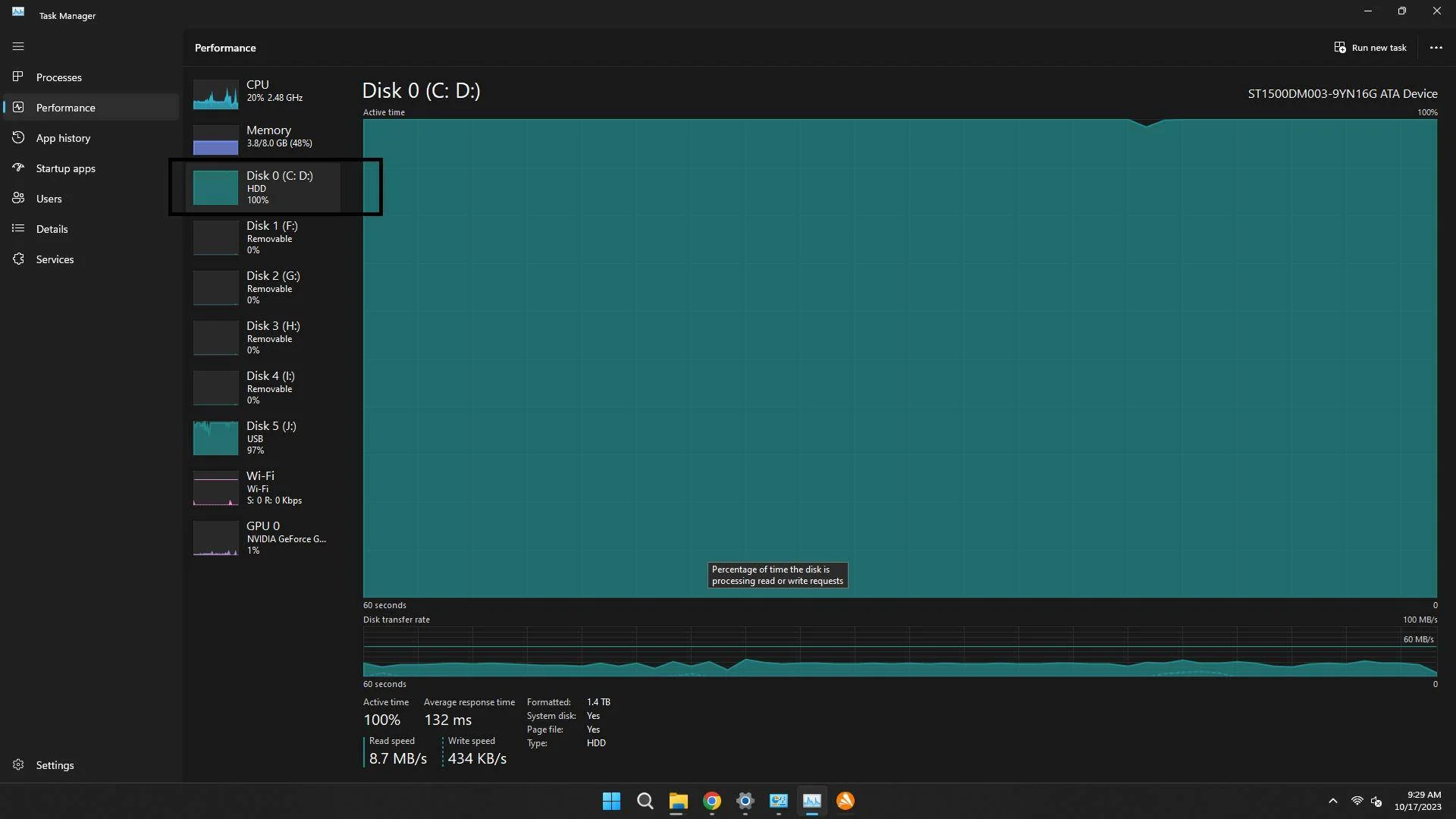
Task: Select Disk 2 (G:) removable resource
Action: (x=263, y=287)
